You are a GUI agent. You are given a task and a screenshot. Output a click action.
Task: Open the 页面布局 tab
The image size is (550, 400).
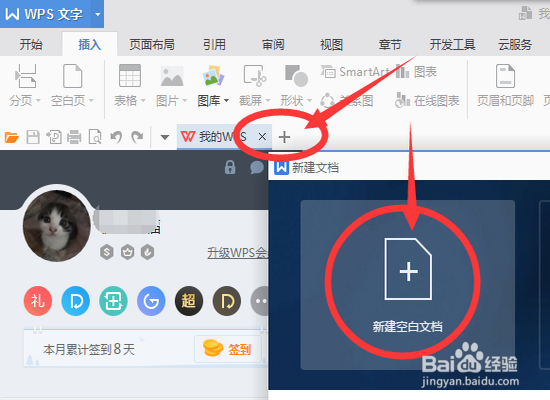point(152,45)
